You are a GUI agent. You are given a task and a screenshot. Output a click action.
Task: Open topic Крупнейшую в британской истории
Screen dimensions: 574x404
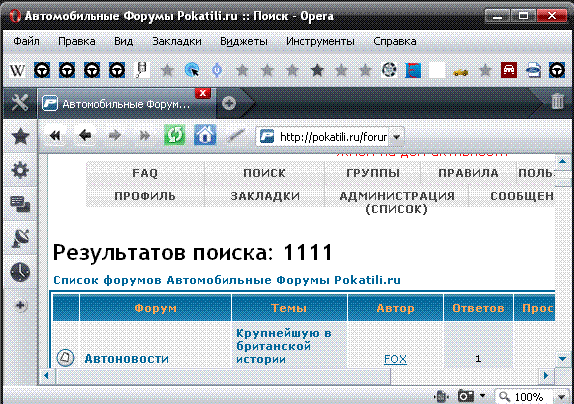point(284,346)
